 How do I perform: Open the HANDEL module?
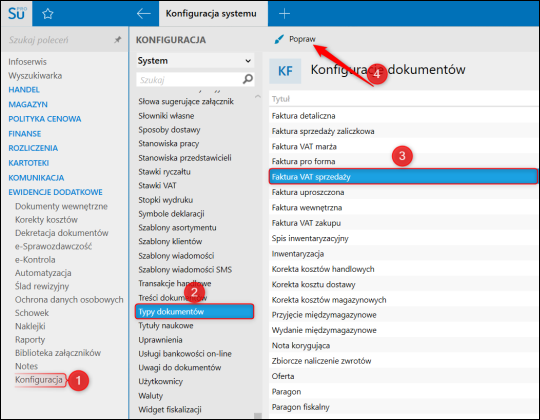(x=24, y=90)
